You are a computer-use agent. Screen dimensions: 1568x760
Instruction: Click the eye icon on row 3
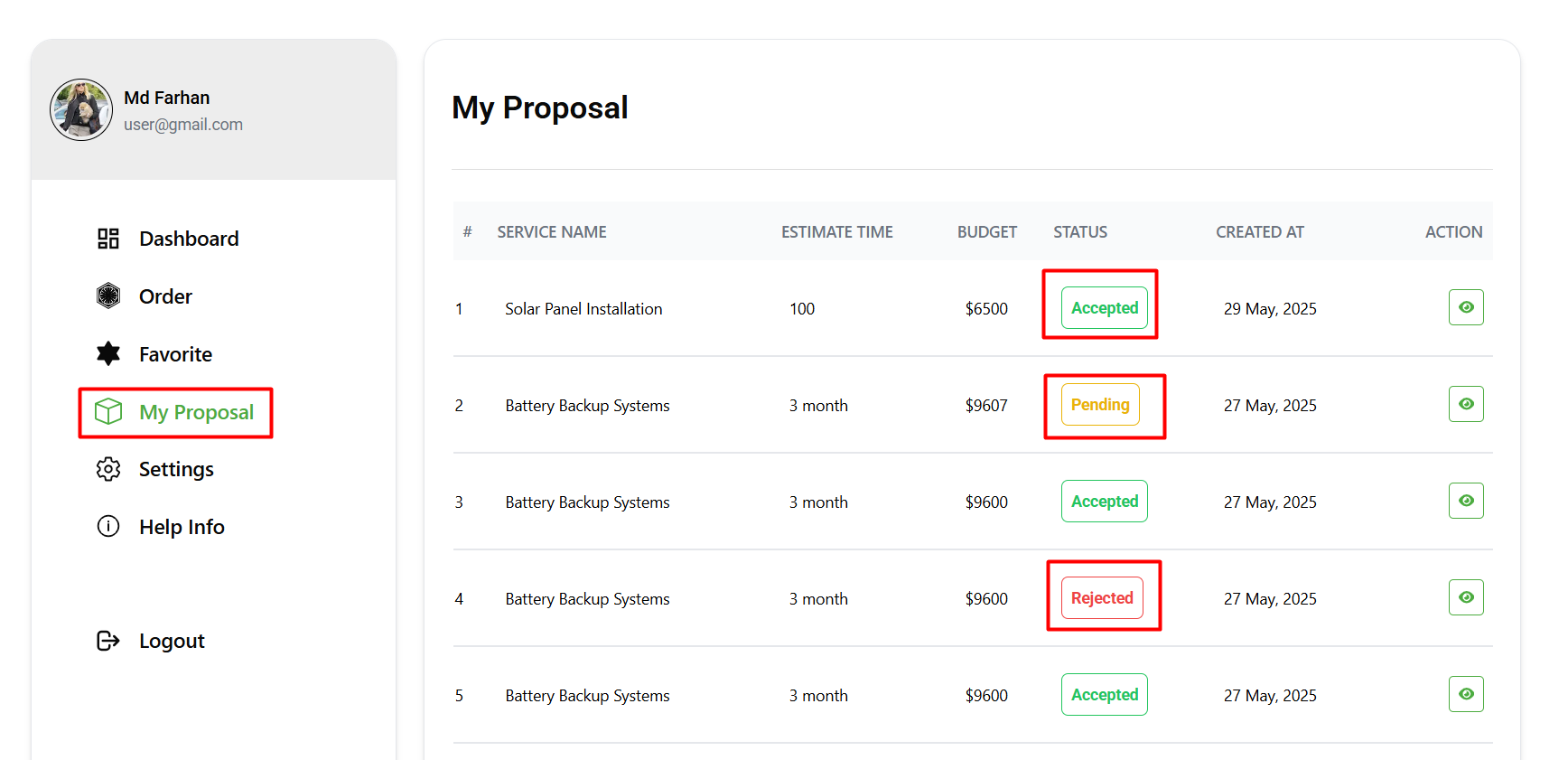(1466, 501)
